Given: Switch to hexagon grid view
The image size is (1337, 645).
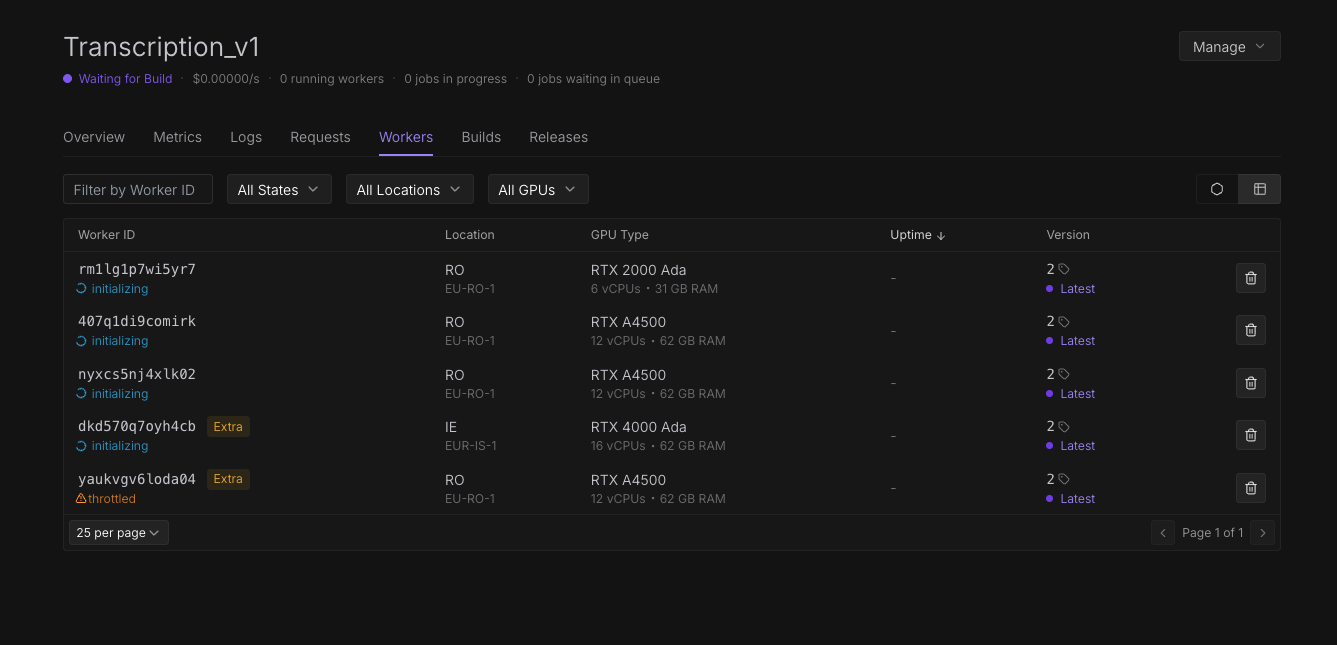Looking at the screenshot, I should [1217, 189].
